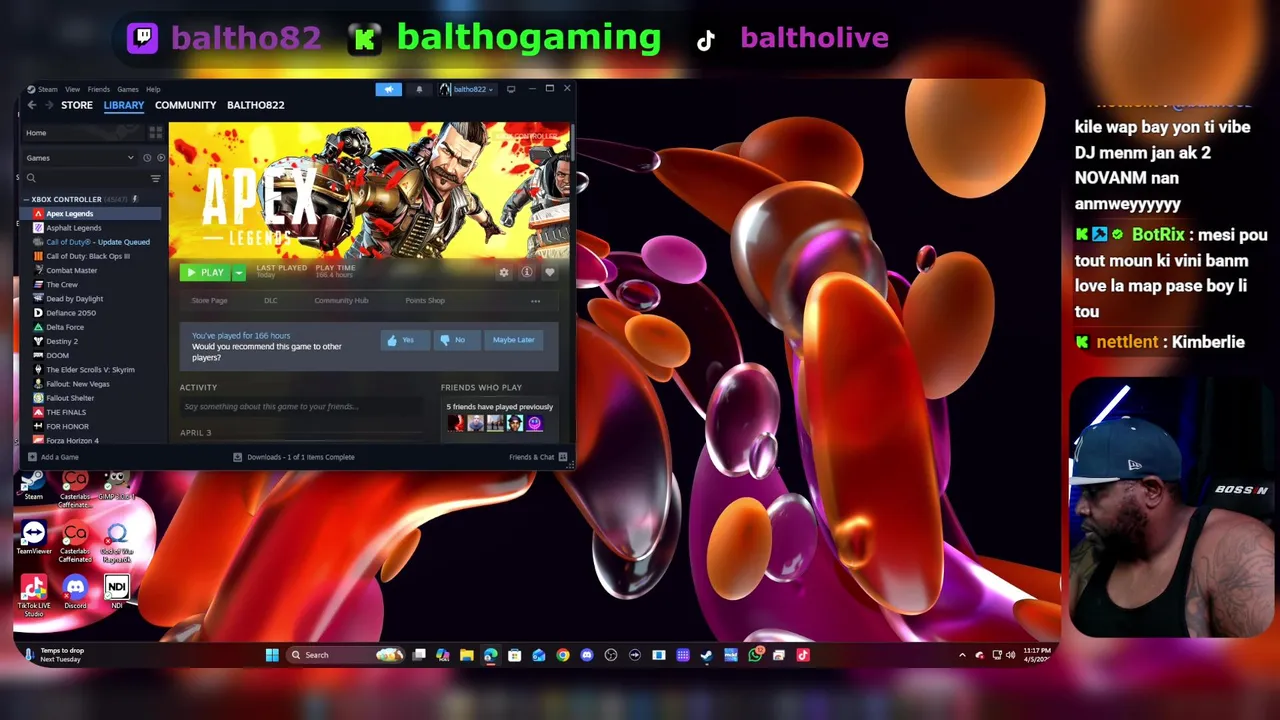
Task: Switch library to grid view icon
Action: (x=155, y=132)
